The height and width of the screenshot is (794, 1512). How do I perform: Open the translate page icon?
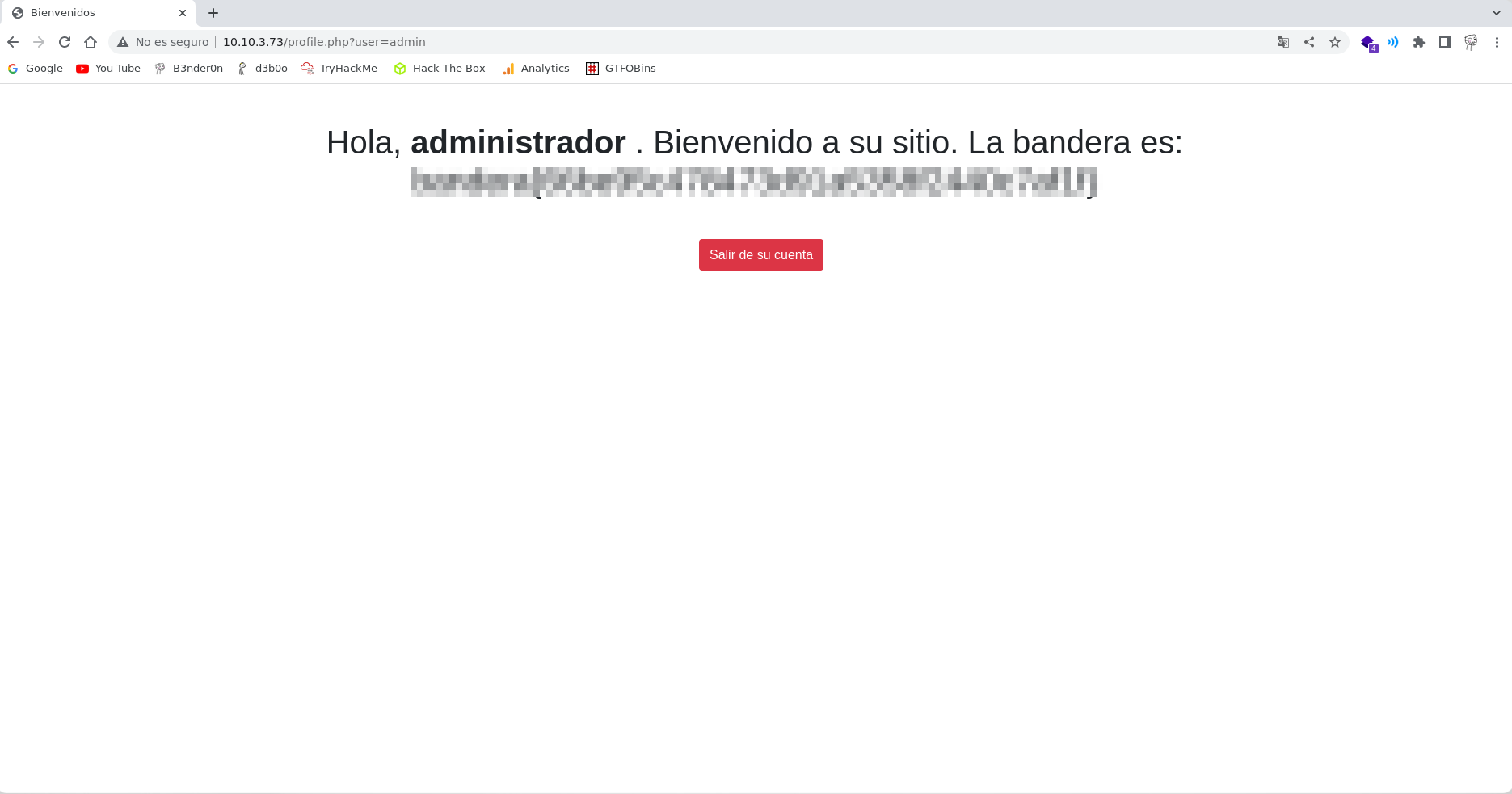[x=1282, y=42]
